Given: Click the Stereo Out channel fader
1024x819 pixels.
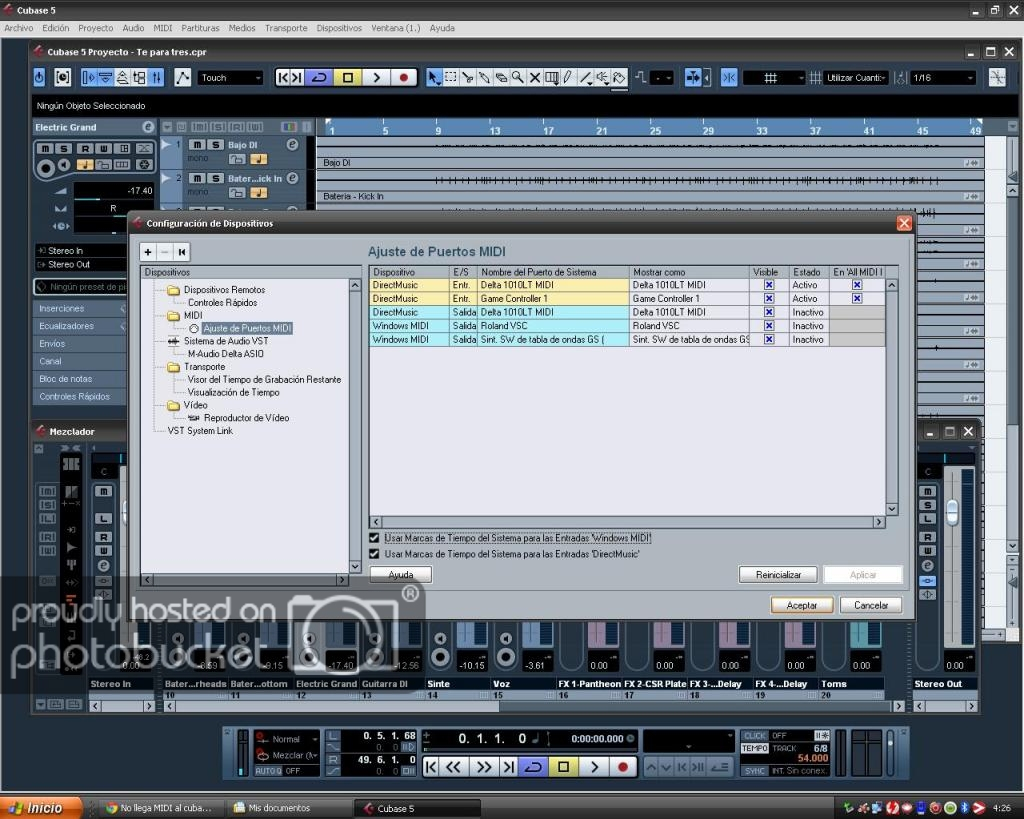Looking at the screenshot, I should [952, 511].
